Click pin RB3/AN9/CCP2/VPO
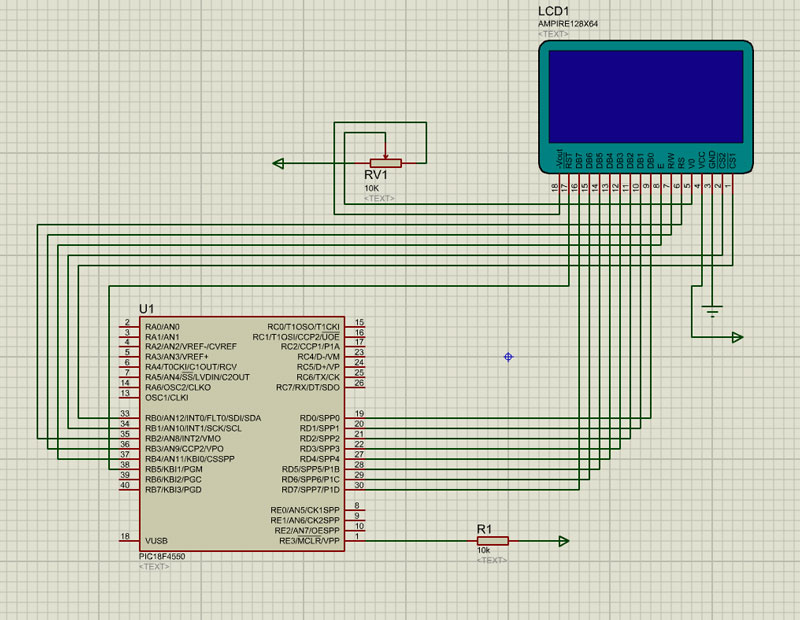The image size is (800, 620). tap(184, 449)
